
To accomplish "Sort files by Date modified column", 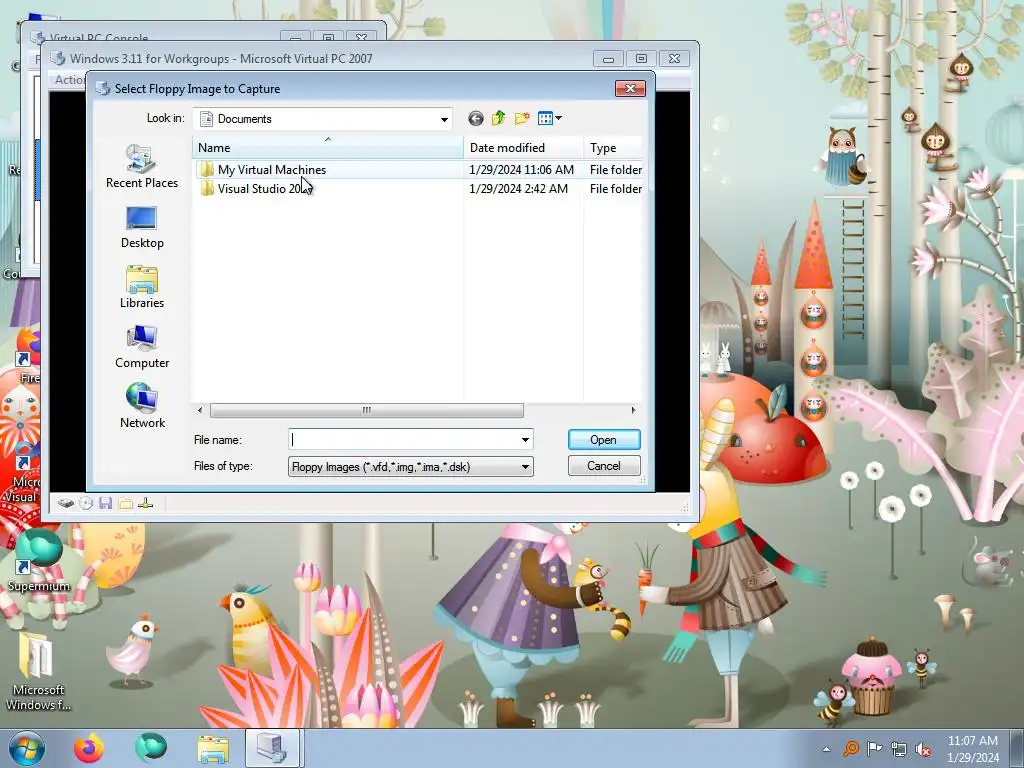I will (523, 148).
